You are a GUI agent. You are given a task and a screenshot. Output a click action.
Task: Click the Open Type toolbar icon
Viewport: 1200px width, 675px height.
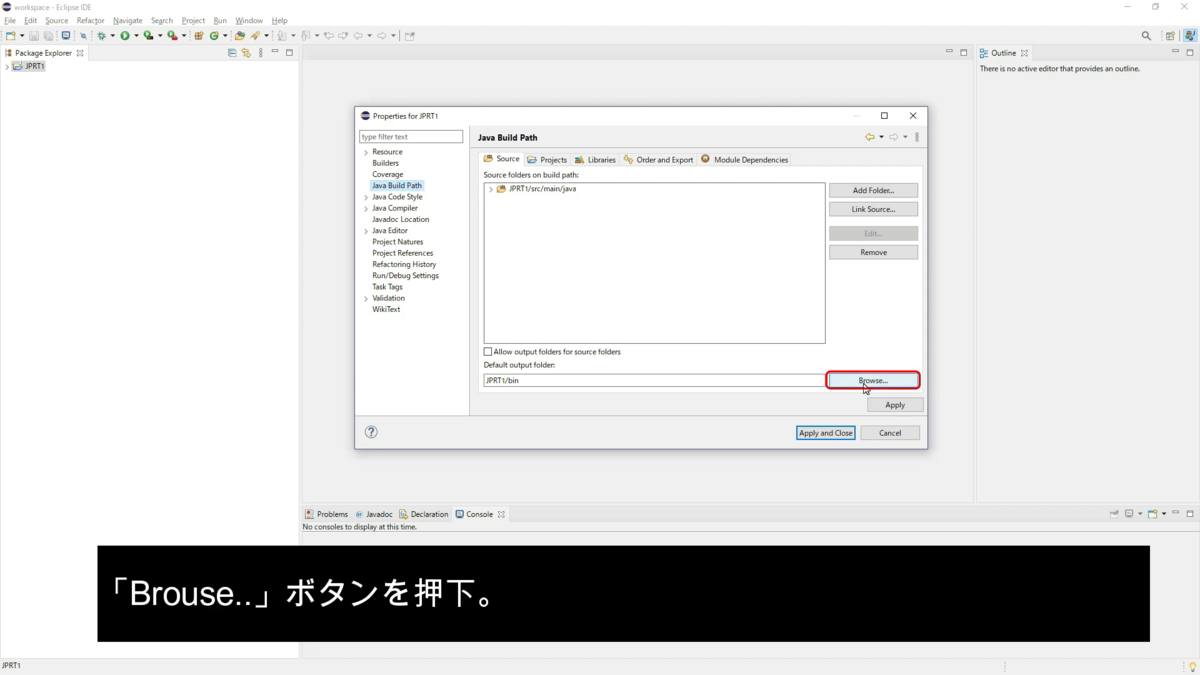[x=240, y=35]
